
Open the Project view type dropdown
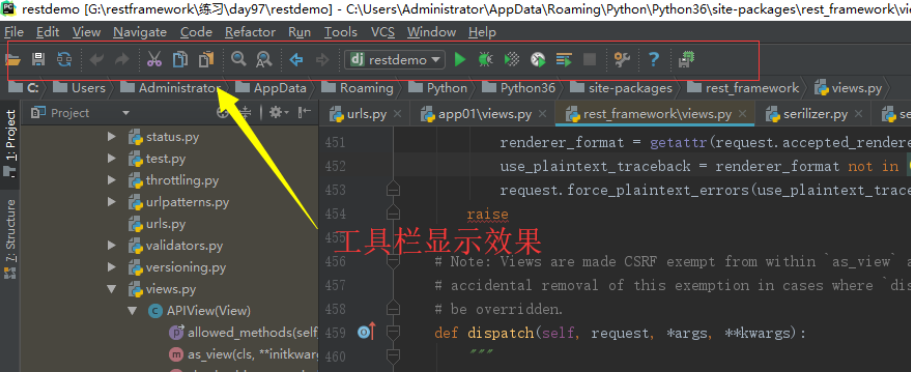point(81,113)
